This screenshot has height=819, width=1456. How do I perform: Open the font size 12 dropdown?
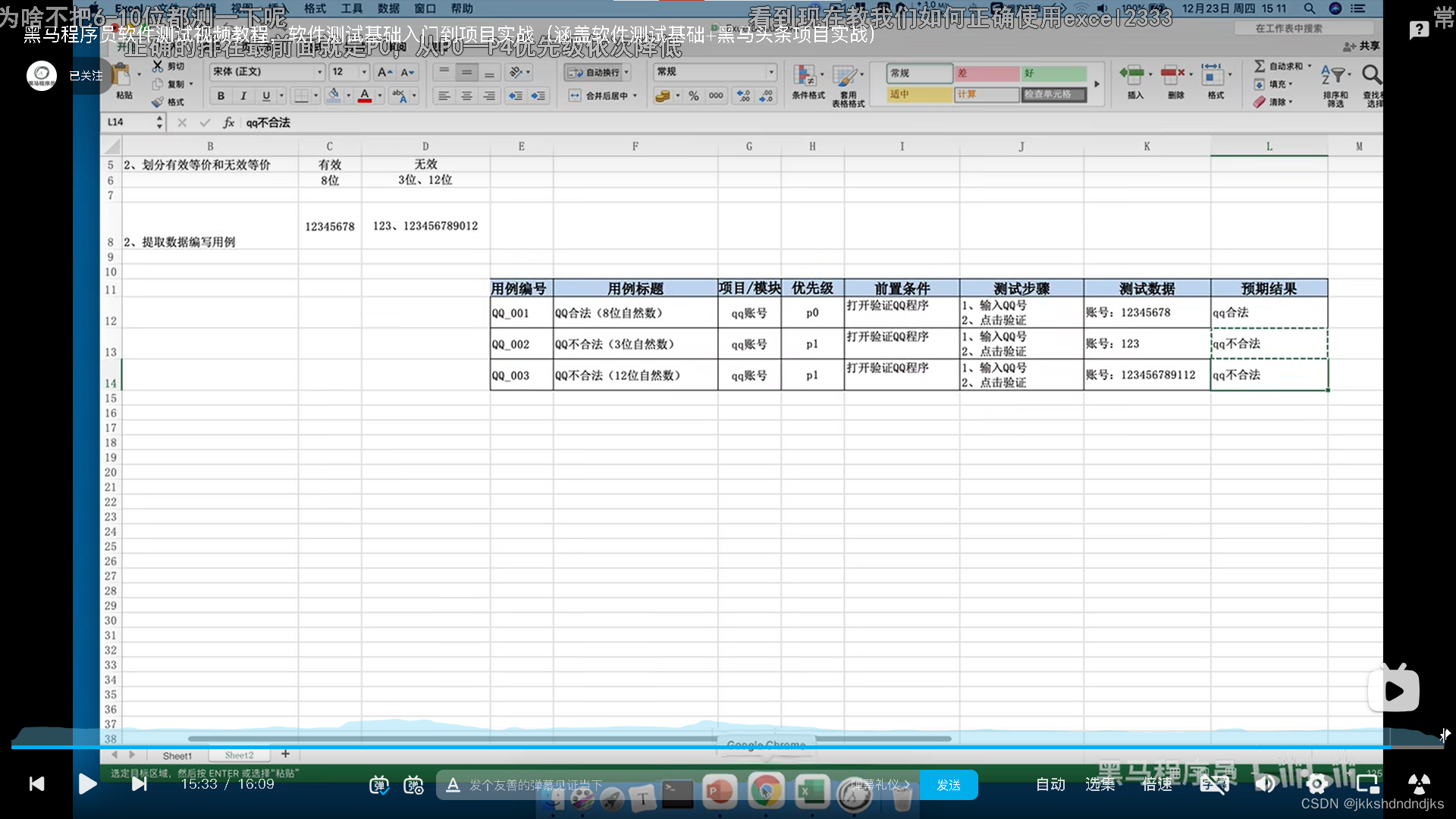coord(364,72)
